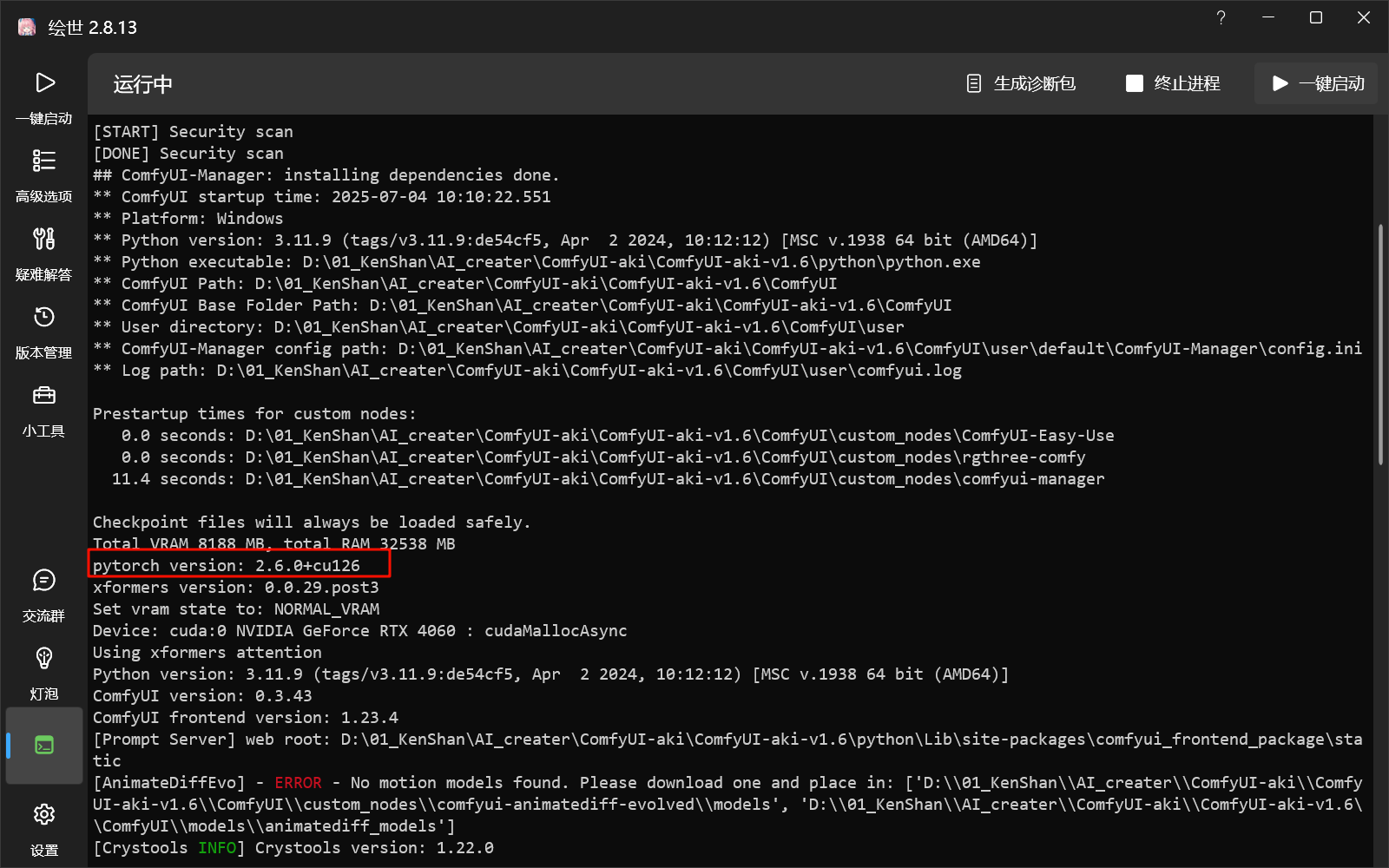Click the Crystools version log line
The width and height of the screenshot is (1389, 868).
tap(293, 848)
